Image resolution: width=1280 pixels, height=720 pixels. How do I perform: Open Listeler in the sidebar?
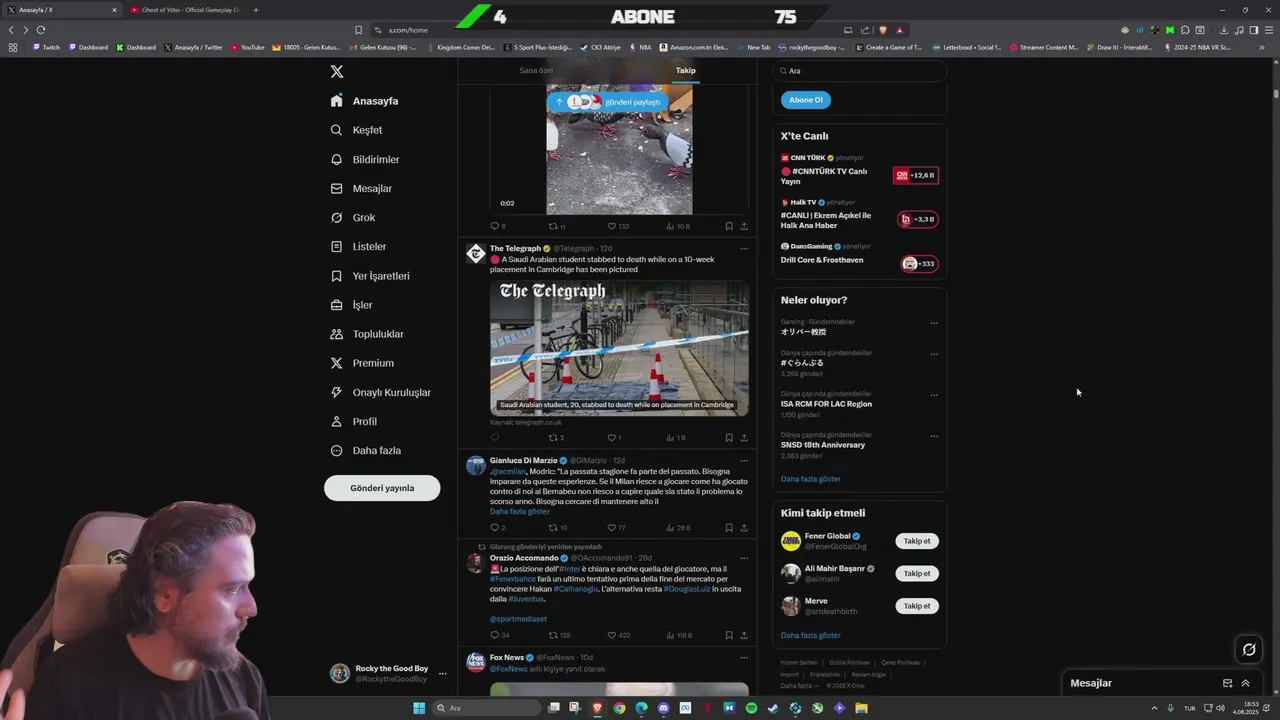coord(358,246)
